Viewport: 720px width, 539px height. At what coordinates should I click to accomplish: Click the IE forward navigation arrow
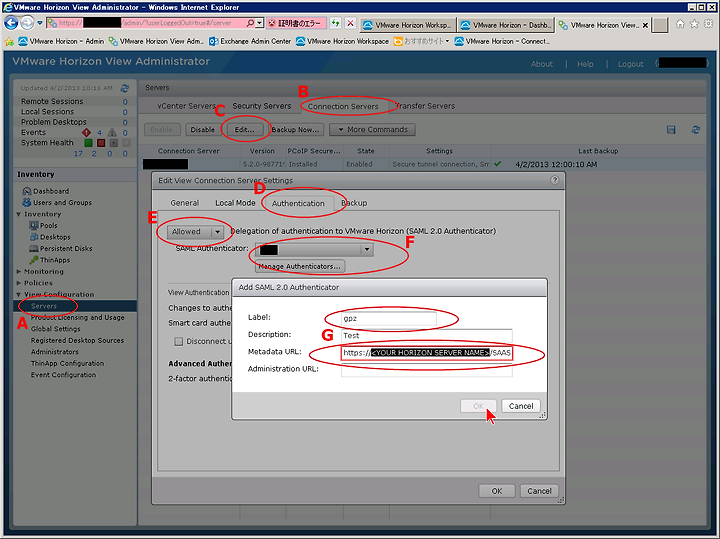click(28, 22)
